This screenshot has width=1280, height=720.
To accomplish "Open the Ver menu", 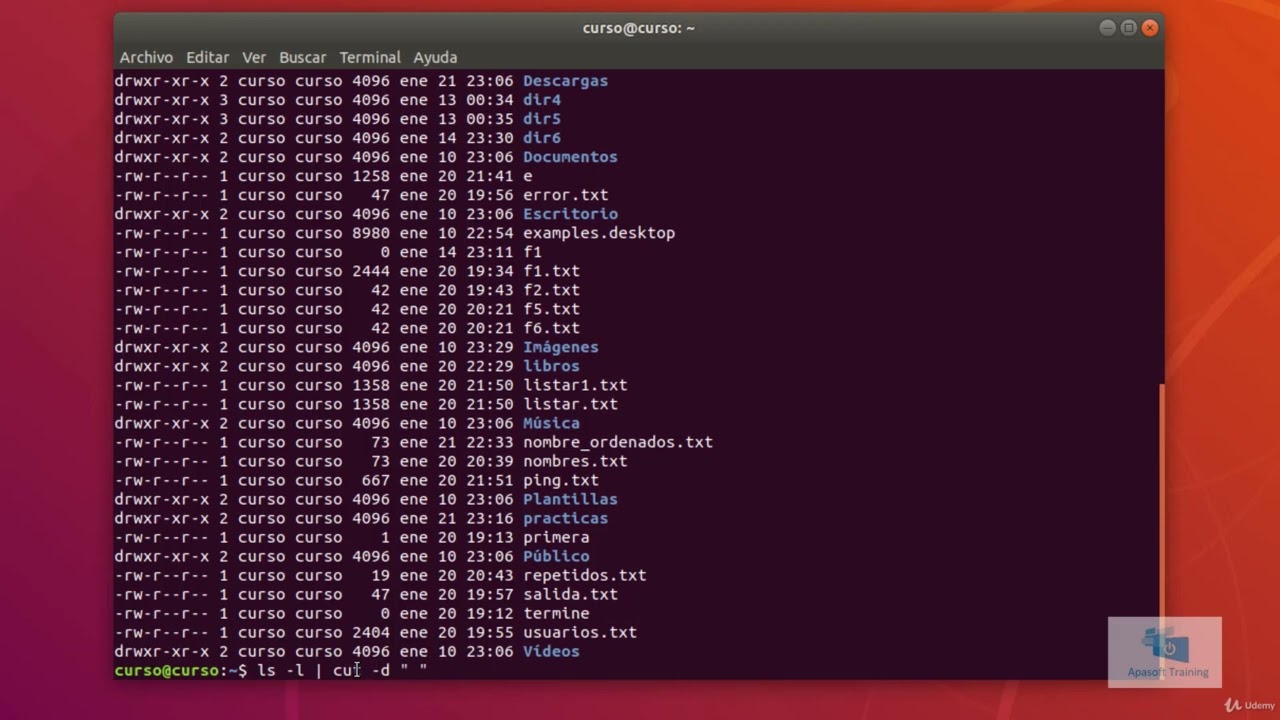I will (x=254, y=58).
